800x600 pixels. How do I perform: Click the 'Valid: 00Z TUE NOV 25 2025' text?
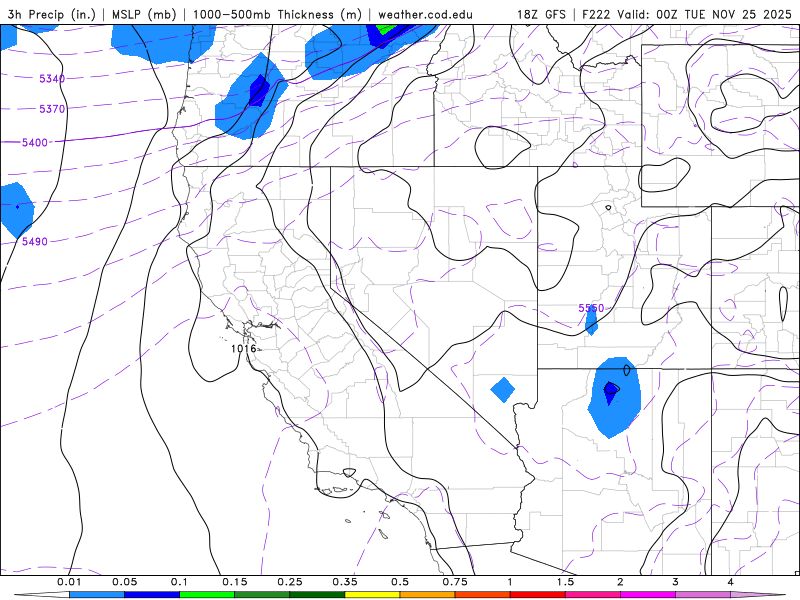704,14
